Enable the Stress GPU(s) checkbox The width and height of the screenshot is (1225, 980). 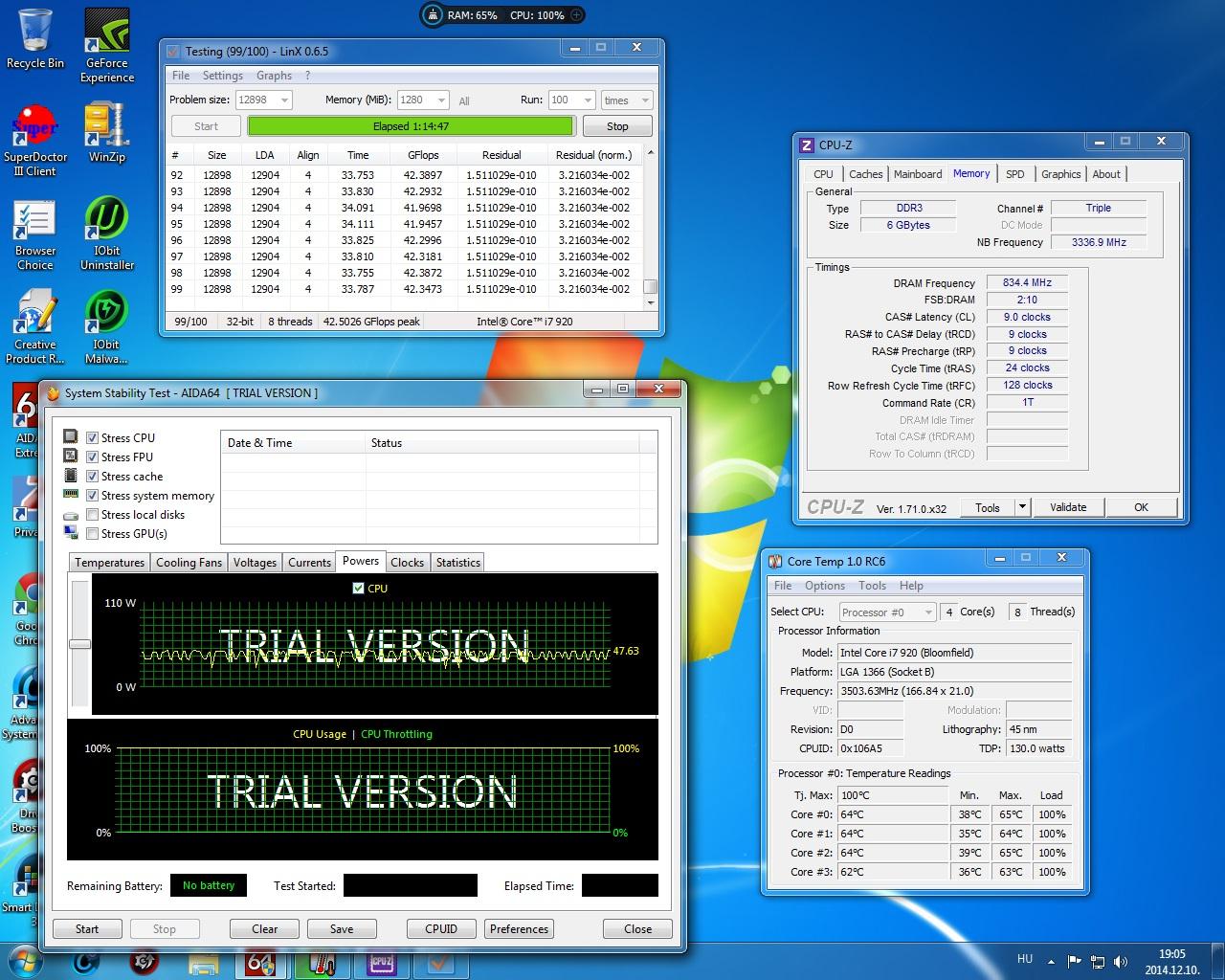coord(93,534)
